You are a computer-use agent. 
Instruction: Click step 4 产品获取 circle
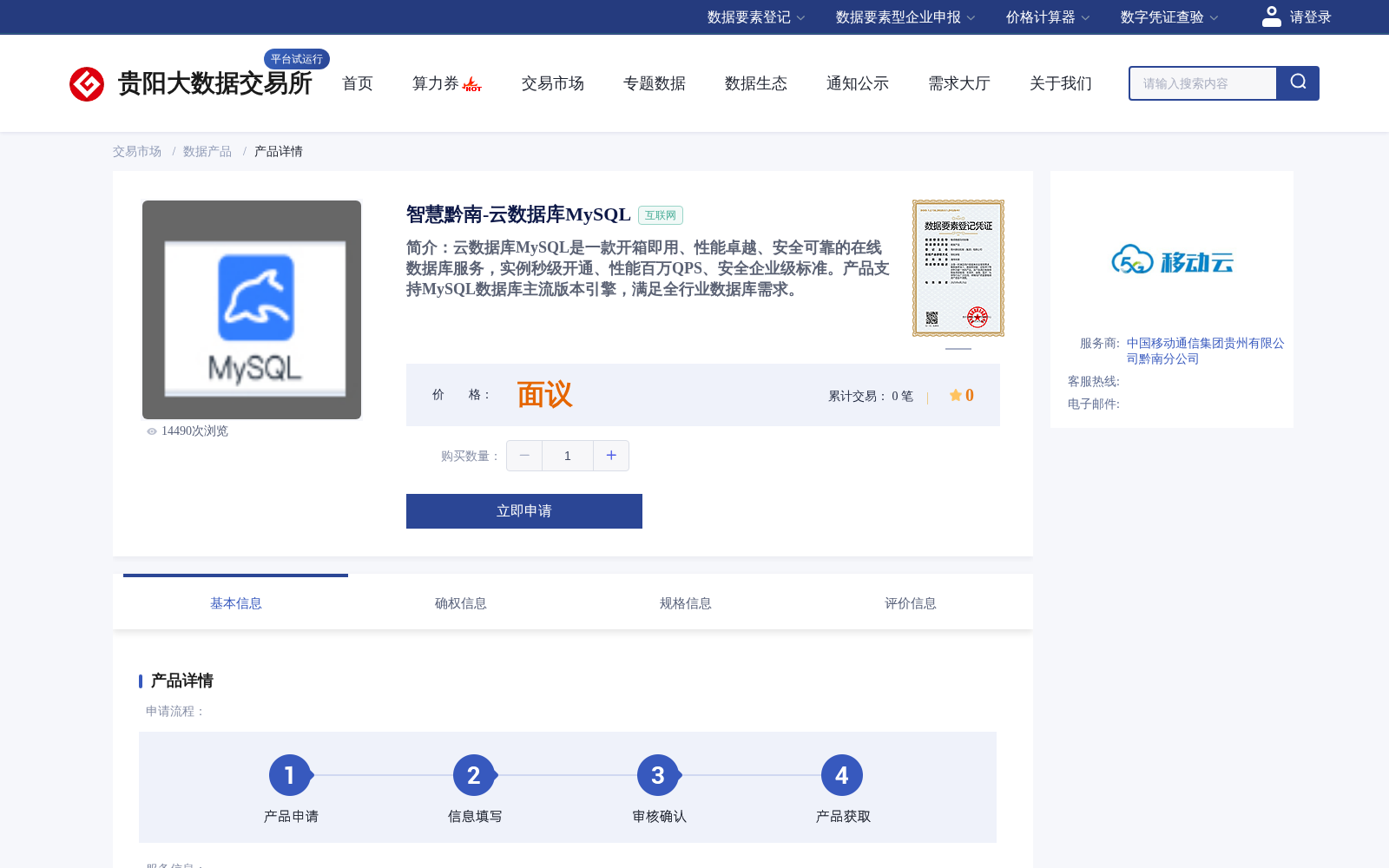click(x=842, y=775)
